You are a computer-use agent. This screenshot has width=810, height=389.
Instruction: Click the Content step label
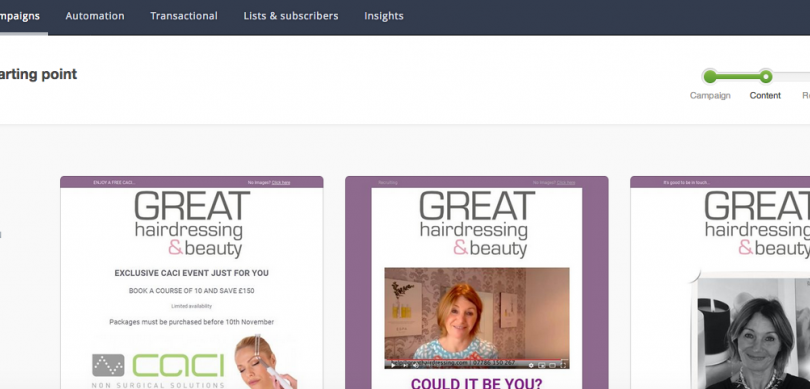pyautogui.click(x=765, y=96)
